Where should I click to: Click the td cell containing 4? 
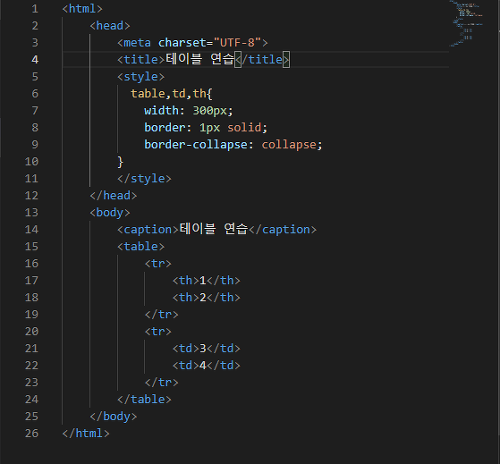[206, 366]
